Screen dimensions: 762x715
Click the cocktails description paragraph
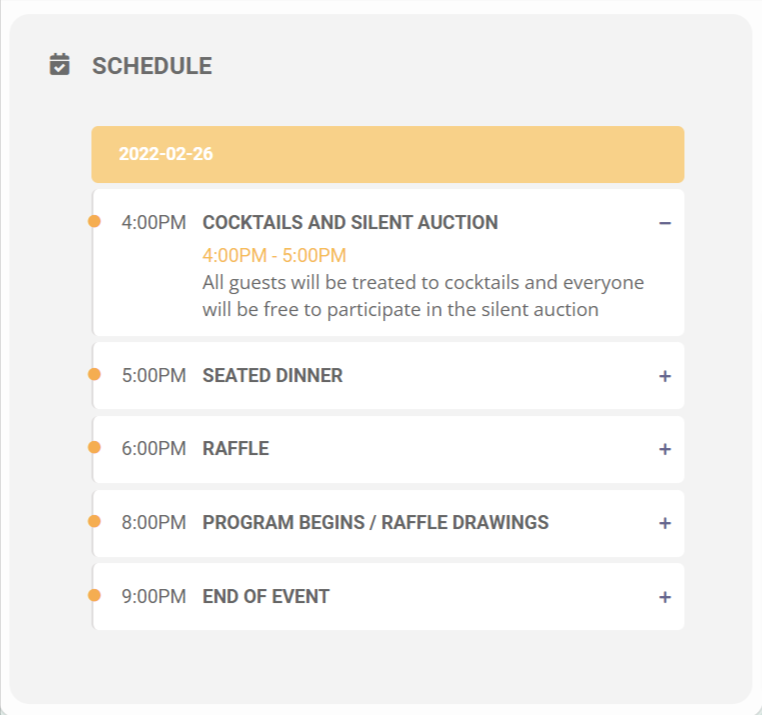click(x=423, y=296)
